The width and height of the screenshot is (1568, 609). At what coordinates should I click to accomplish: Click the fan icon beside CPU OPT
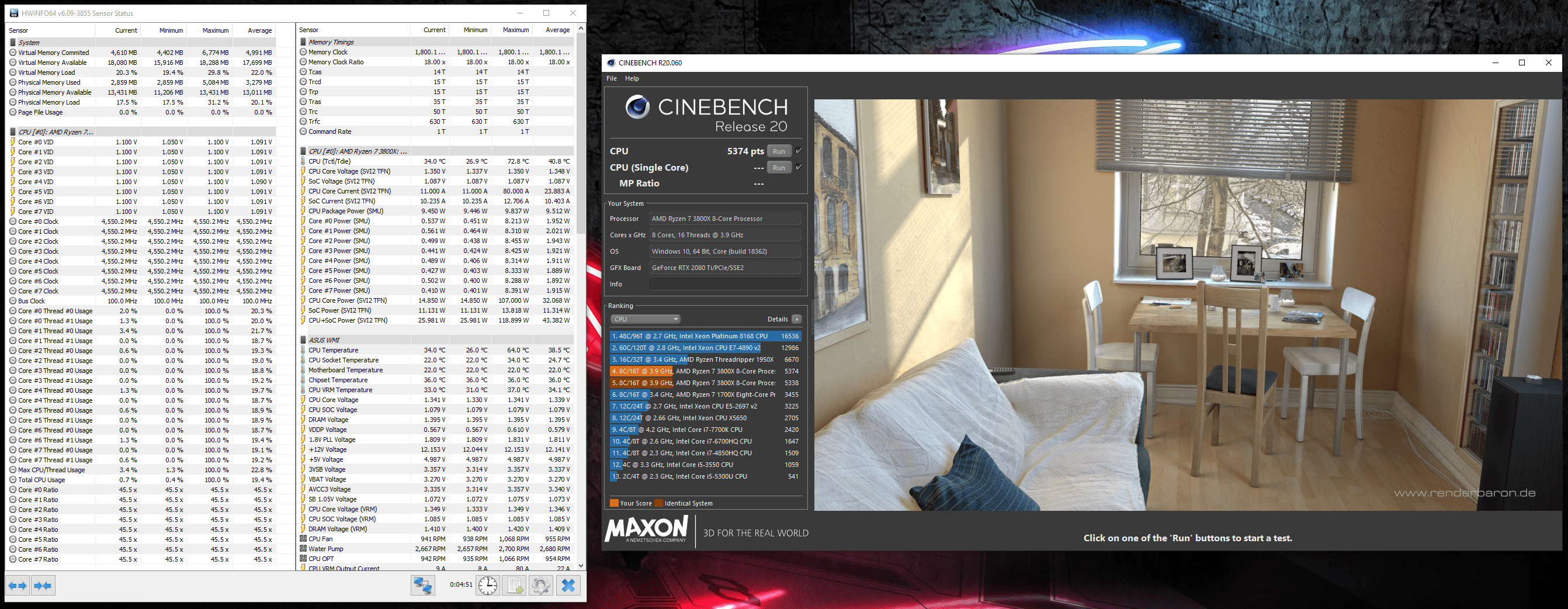click(x=303, y=559)
